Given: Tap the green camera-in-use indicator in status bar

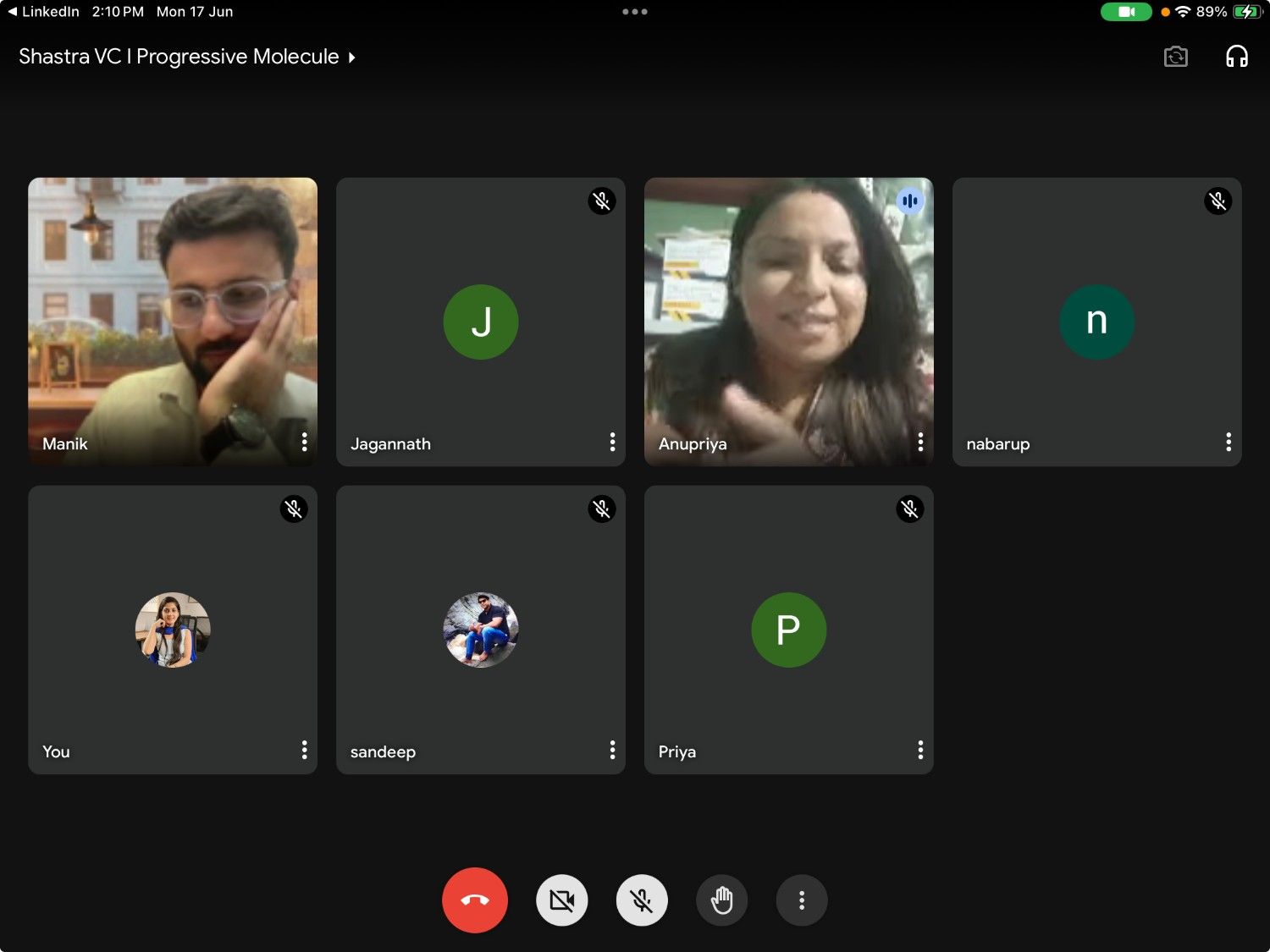Looking at the screenshot, I should pyautogui.click(x=1126, y=12).
